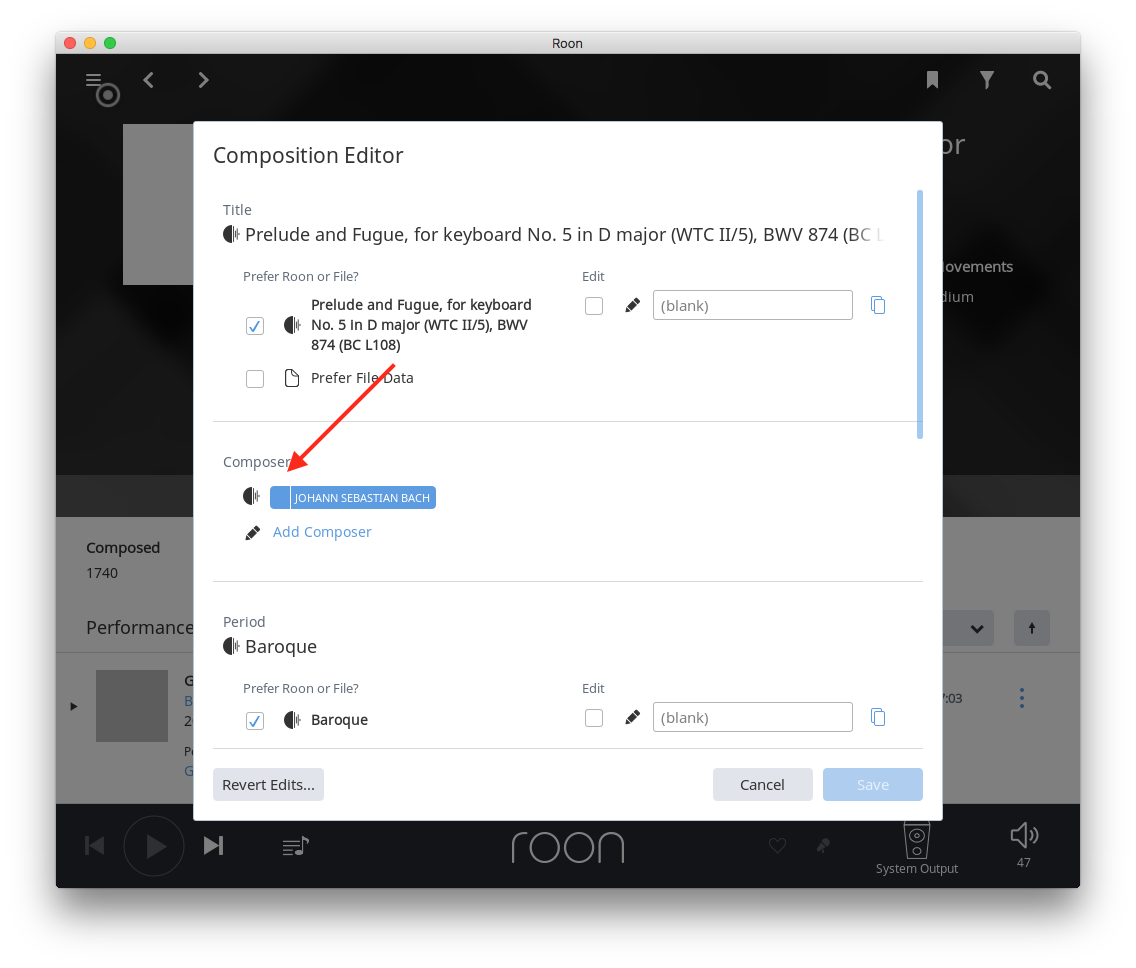Click the period edit text field
Image resolution: width=1136 pixels, height=968 pixels.
(x=752, y=717)
